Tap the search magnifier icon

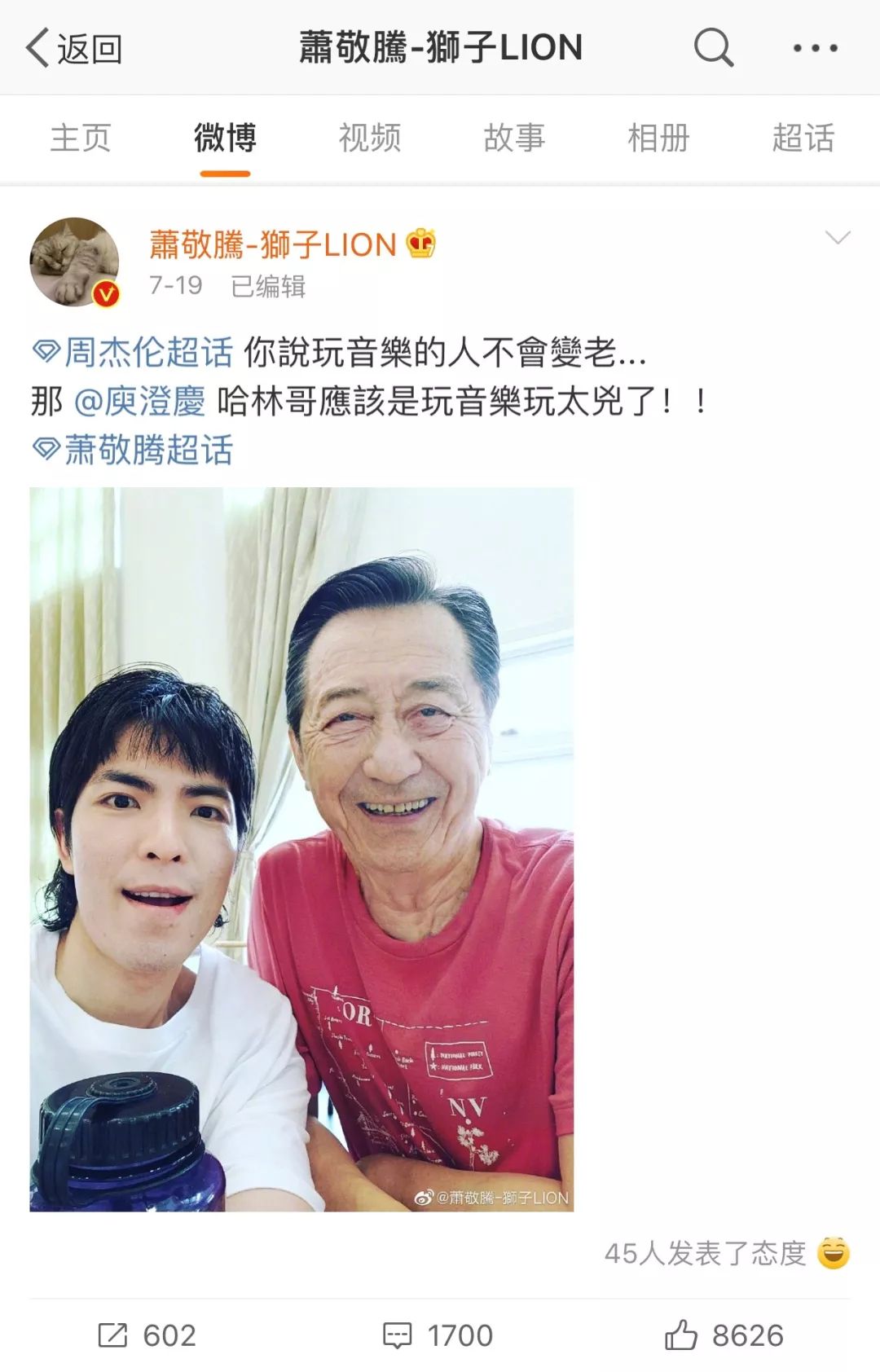coord(714,46)
